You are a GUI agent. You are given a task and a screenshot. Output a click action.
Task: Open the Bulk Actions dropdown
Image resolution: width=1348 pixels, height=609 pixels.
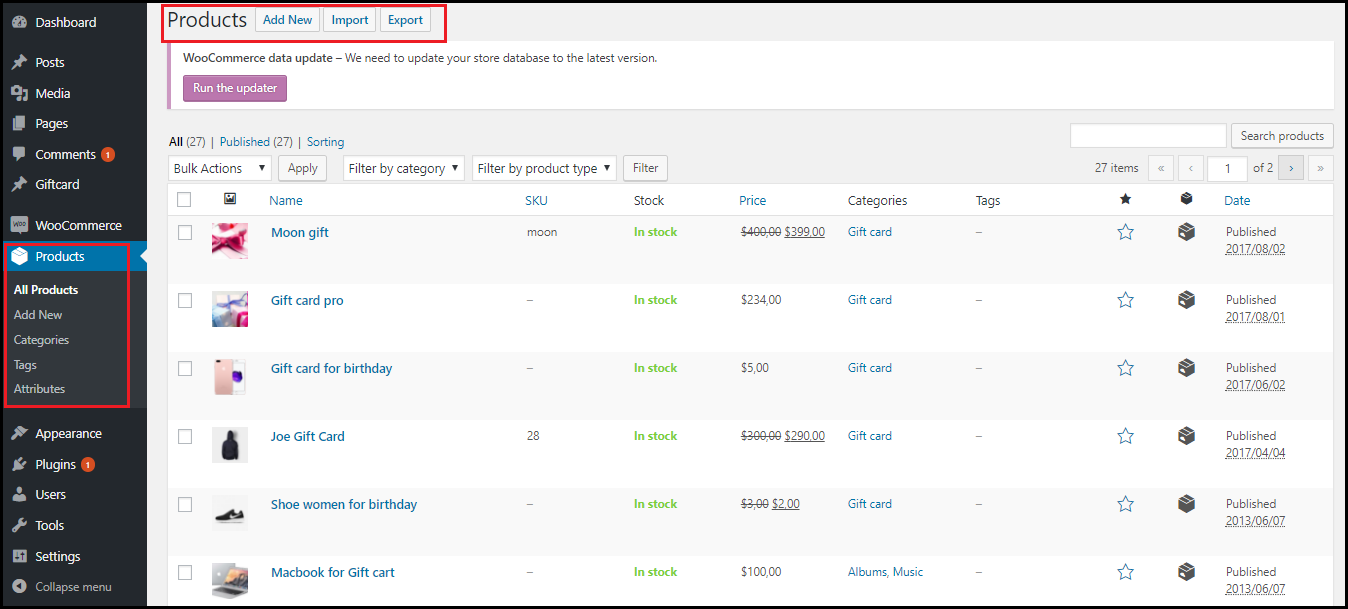pos(219,168)
